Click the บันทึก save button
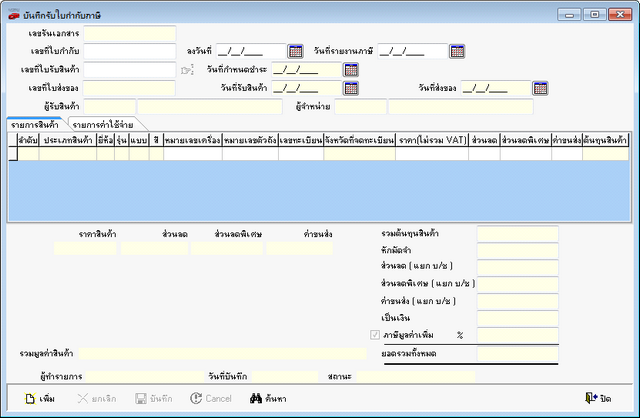 tap(153, 398)
